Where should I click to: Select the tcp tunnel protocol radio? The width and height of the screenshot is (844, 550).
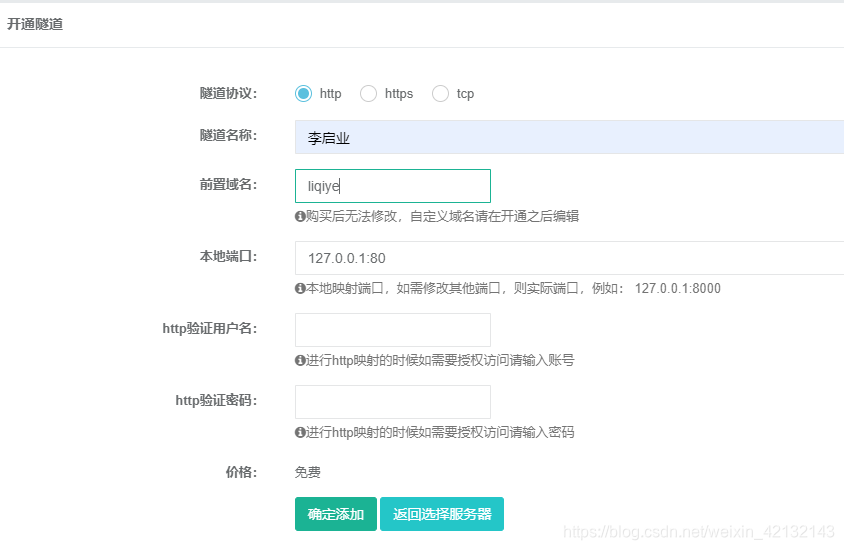pyautogui.click(x=440, y=94)
